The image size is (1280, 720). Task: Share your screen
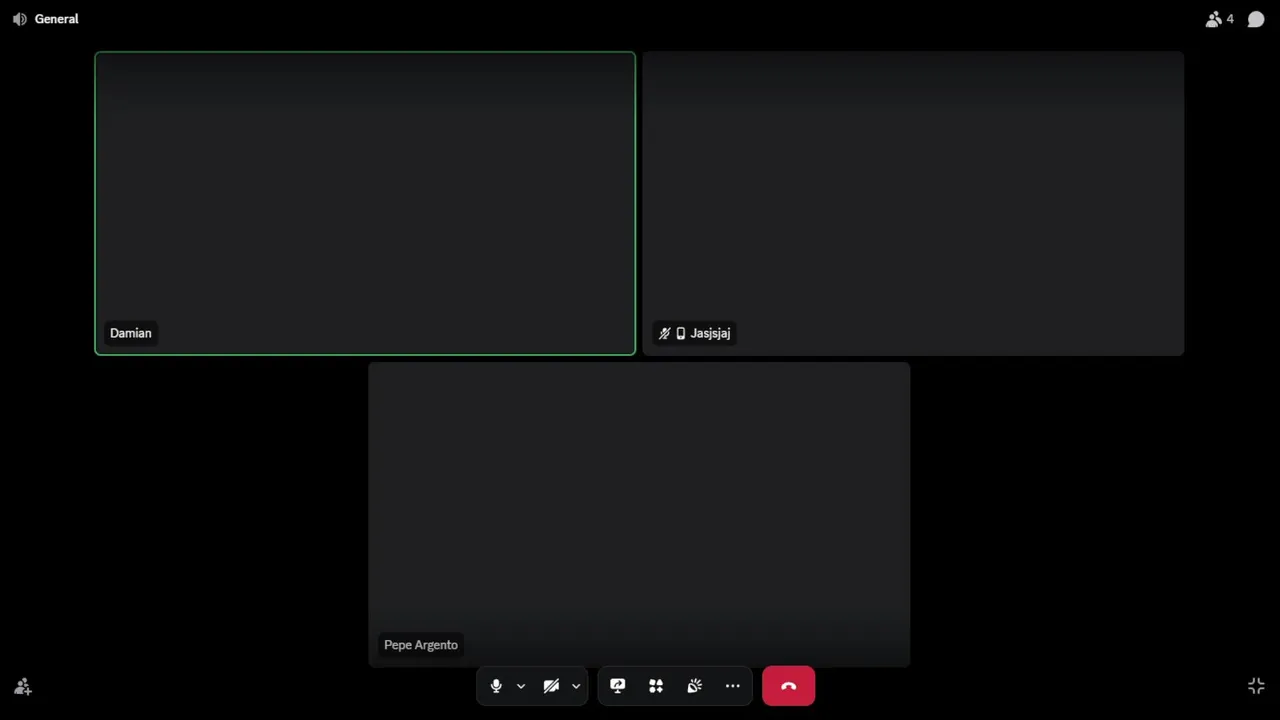[x=618, y=686]
